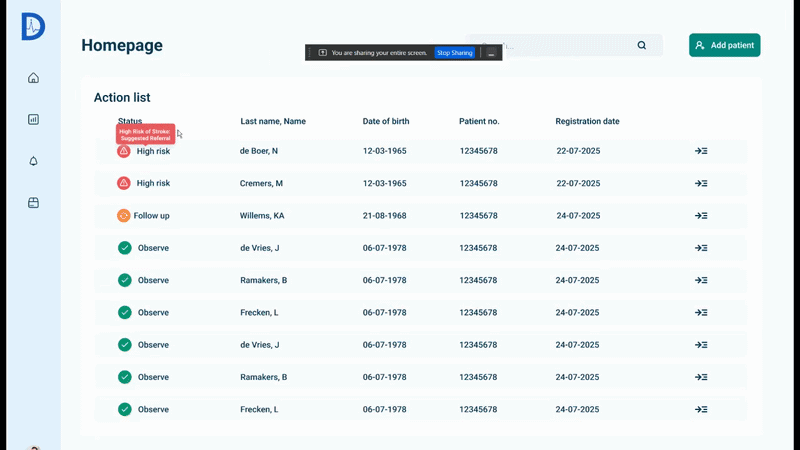The width and height of the screenshot is (800, 450).
Task: Click the red warning icon for de Boer, N
Action: 123,151
